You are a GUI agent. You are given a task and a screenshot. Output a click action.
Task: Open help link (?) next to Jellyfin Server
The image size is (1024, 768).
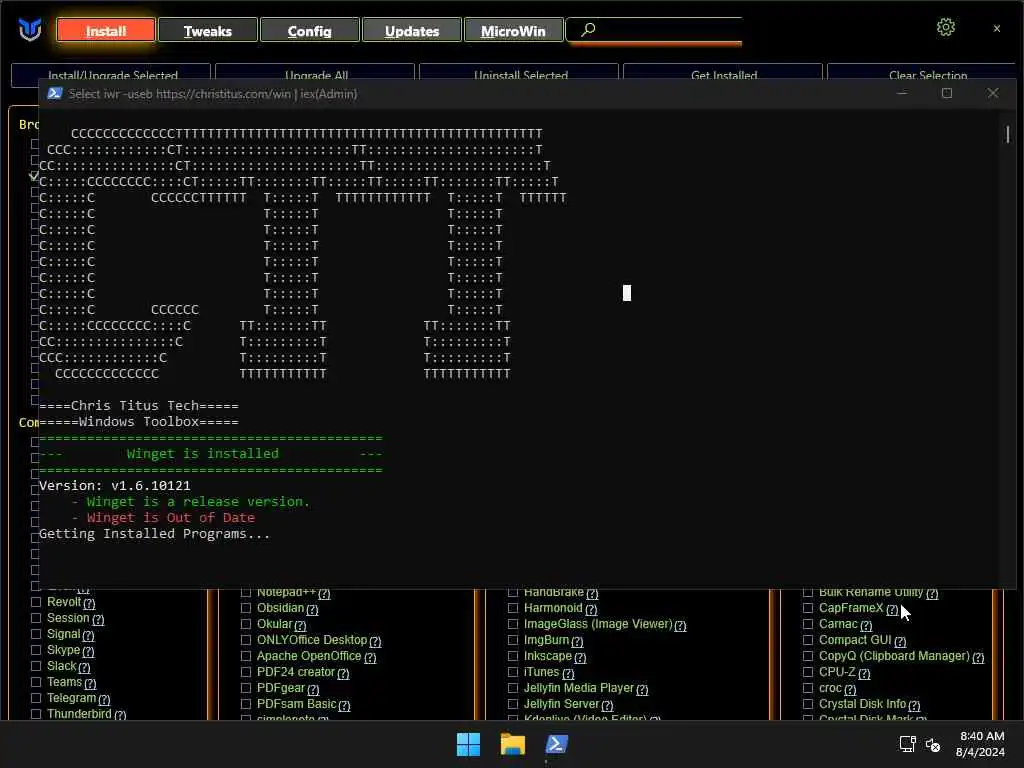pyautogui.click(x=607, y=705)
